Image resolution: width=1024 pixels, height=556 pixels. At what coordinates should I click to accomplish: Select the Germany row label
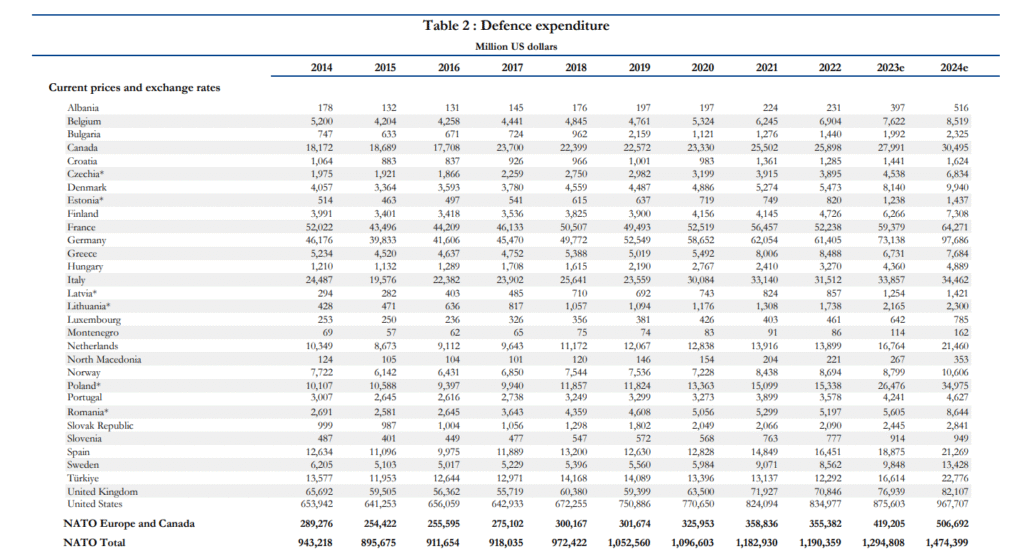point(86,240)
